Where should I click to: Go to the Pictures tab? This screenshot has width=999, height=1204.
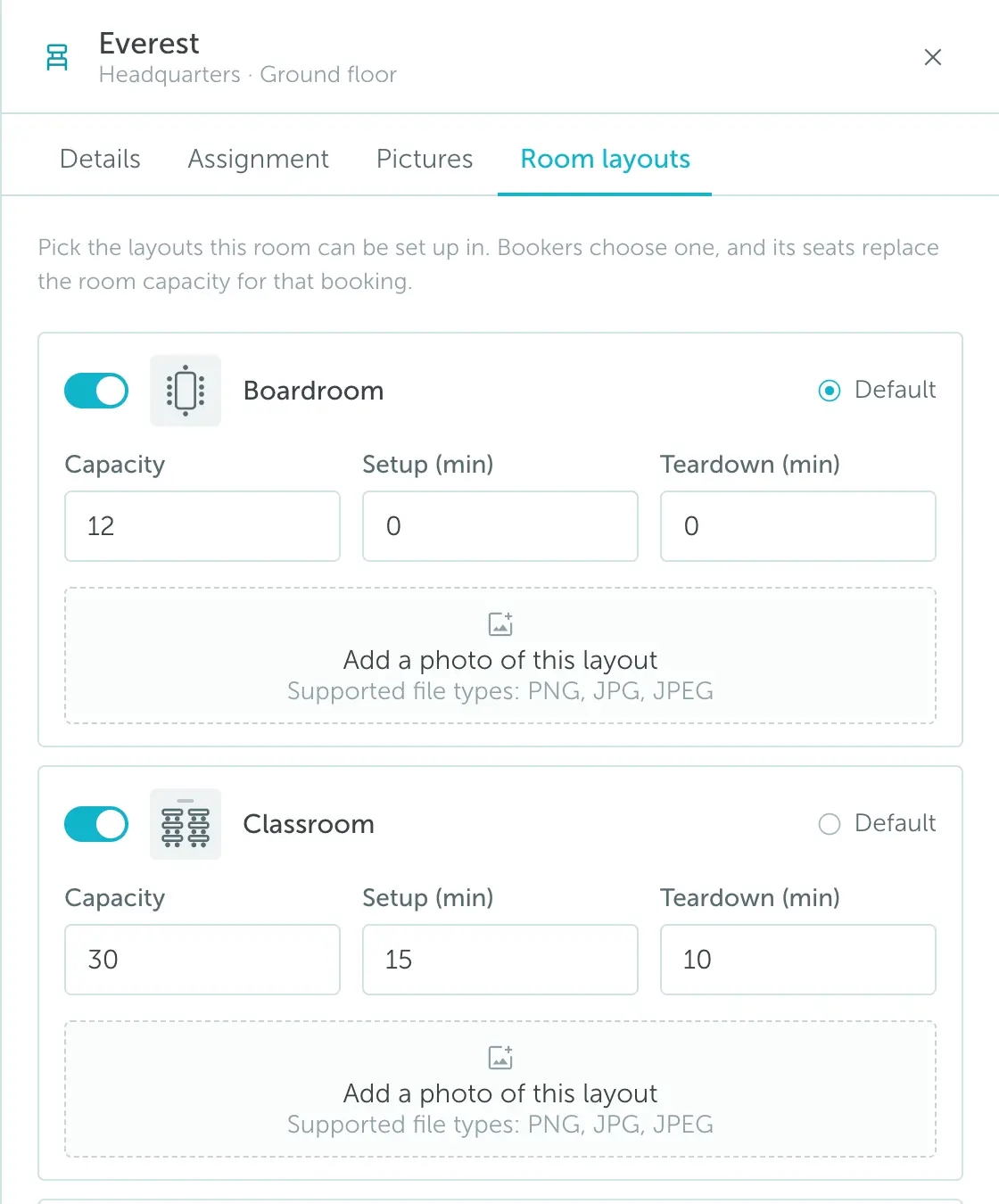coord(425,159)
